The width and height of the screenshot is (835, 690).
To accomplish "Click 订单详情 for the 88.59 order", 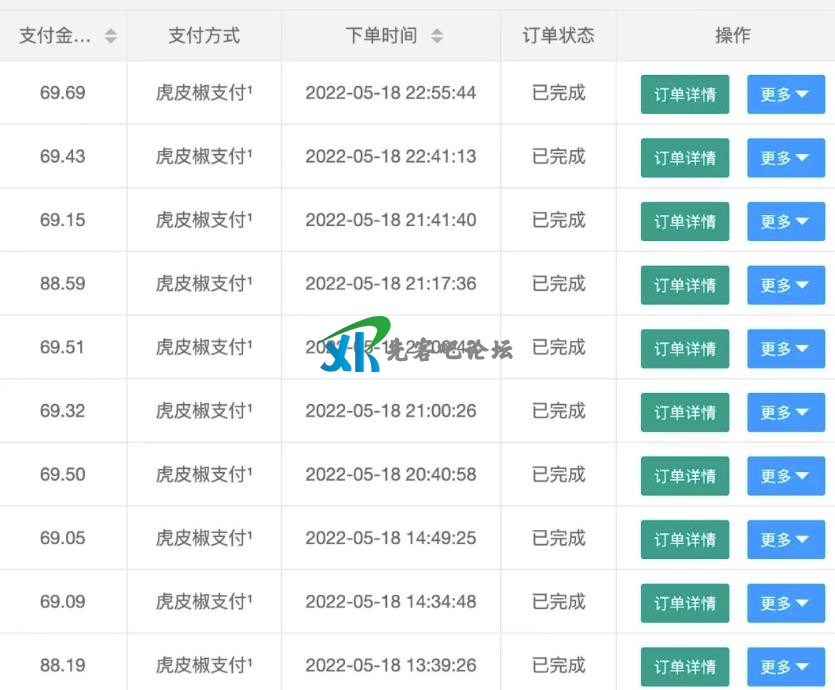I will tap(685, 285).
